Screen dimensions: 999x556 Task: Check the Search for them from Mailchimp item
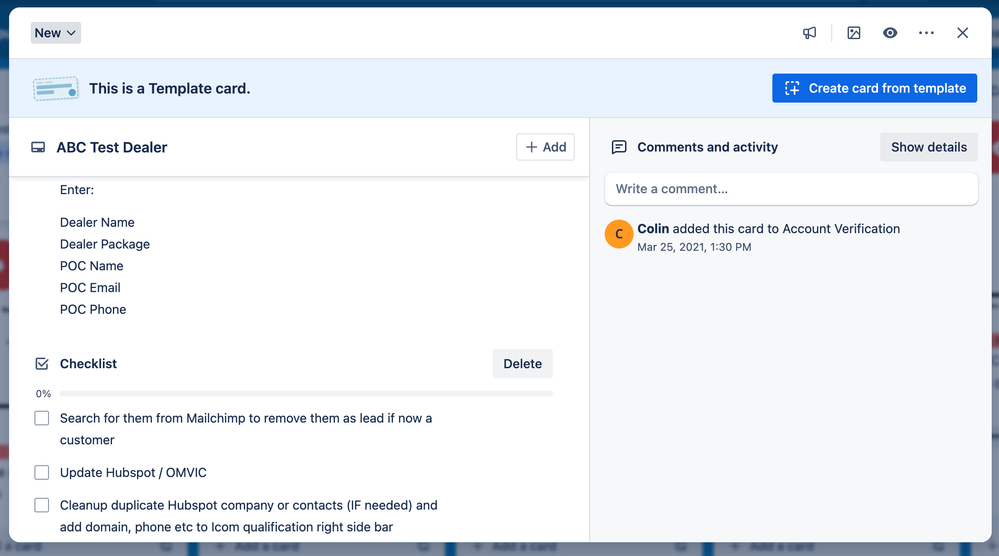41,418
